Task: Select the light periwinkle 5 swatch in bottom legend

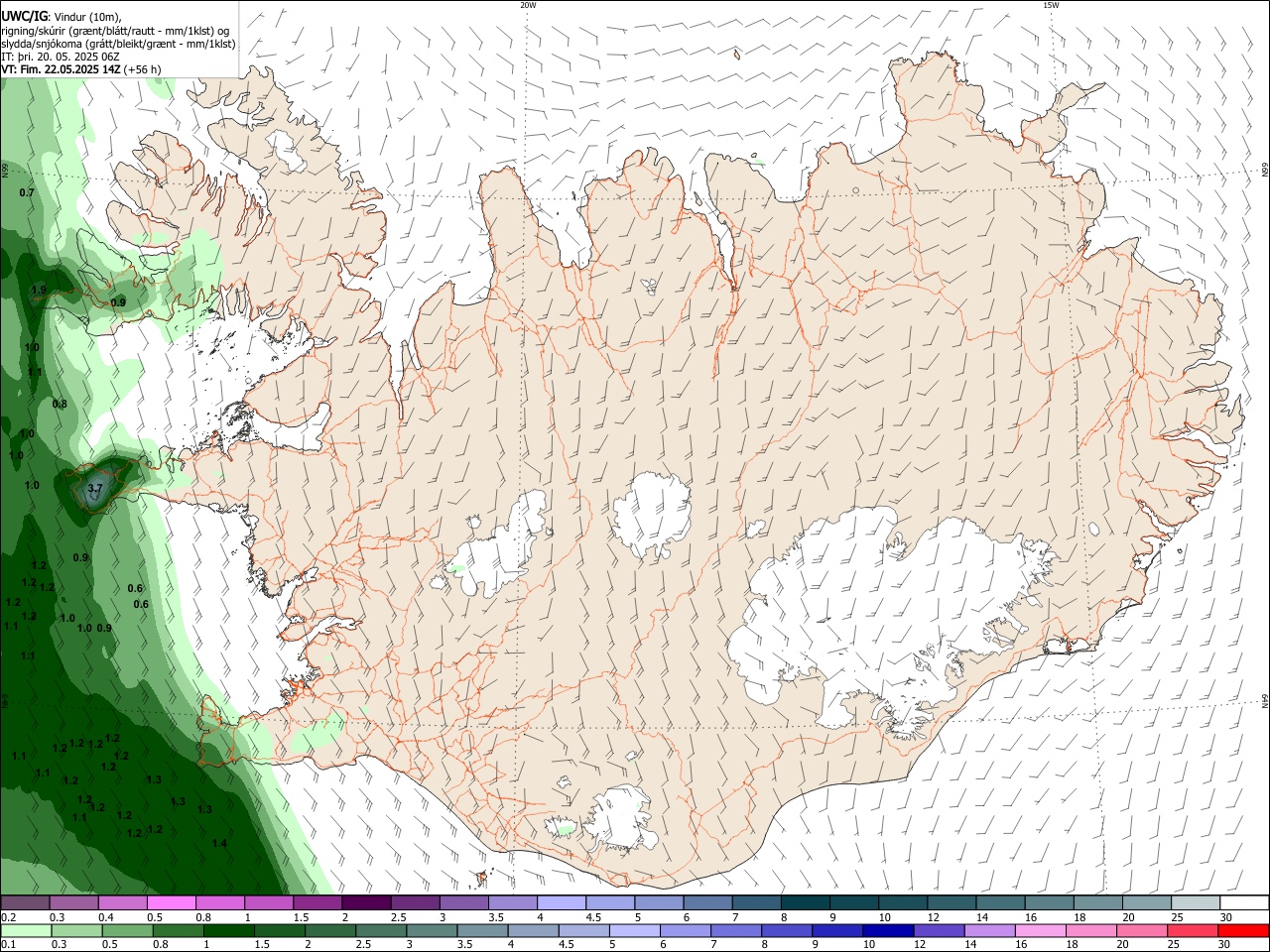Action: tap(634, 931)
